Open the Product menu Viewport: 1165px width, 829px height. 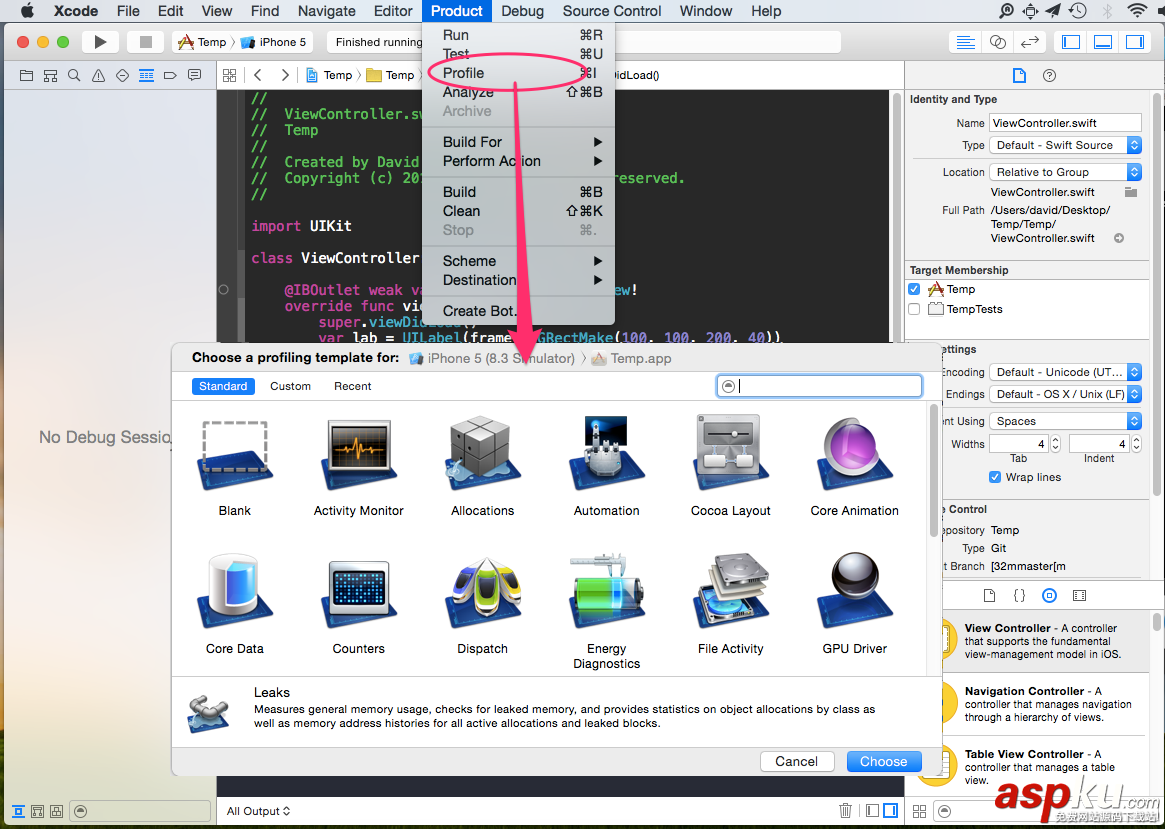(456, 11)
